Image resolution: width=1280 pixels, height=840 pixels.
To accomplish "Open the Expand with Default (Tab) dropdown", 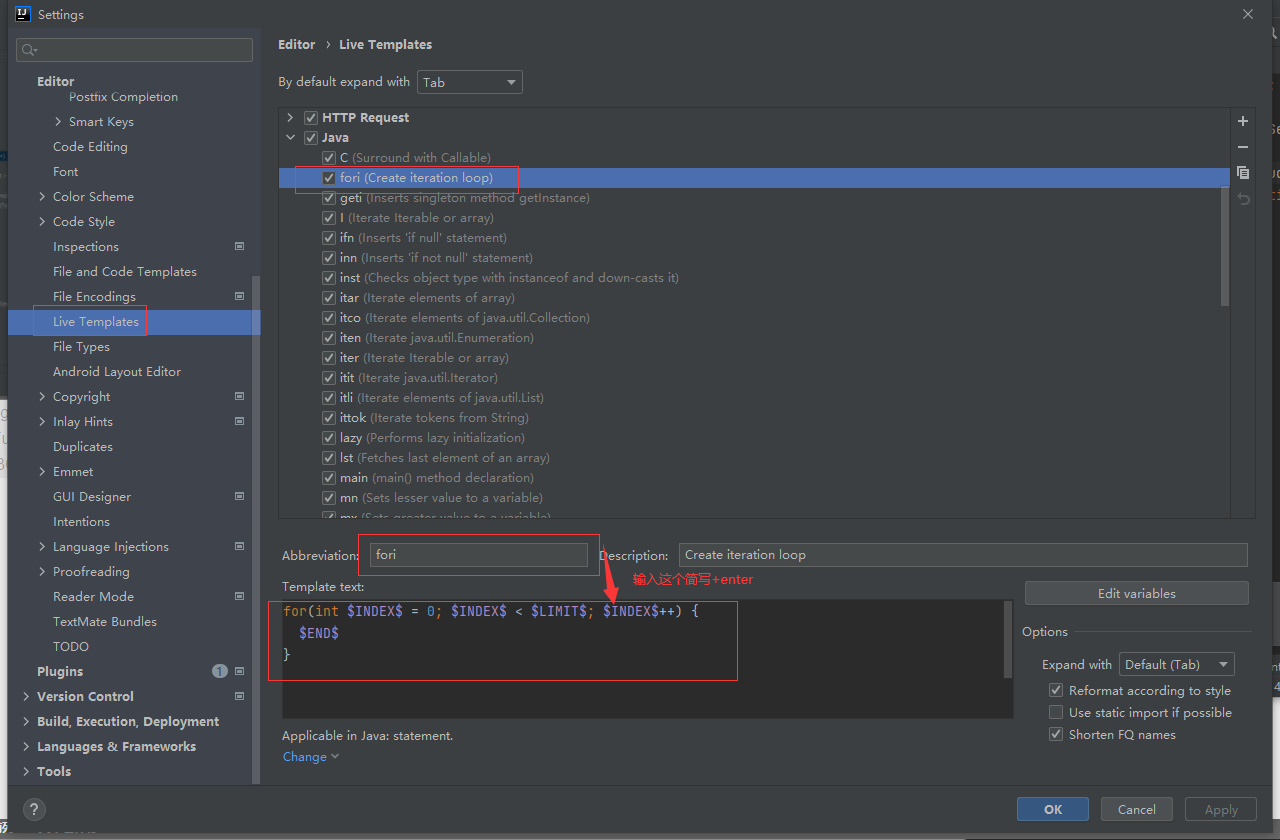I will (1177, 664).
